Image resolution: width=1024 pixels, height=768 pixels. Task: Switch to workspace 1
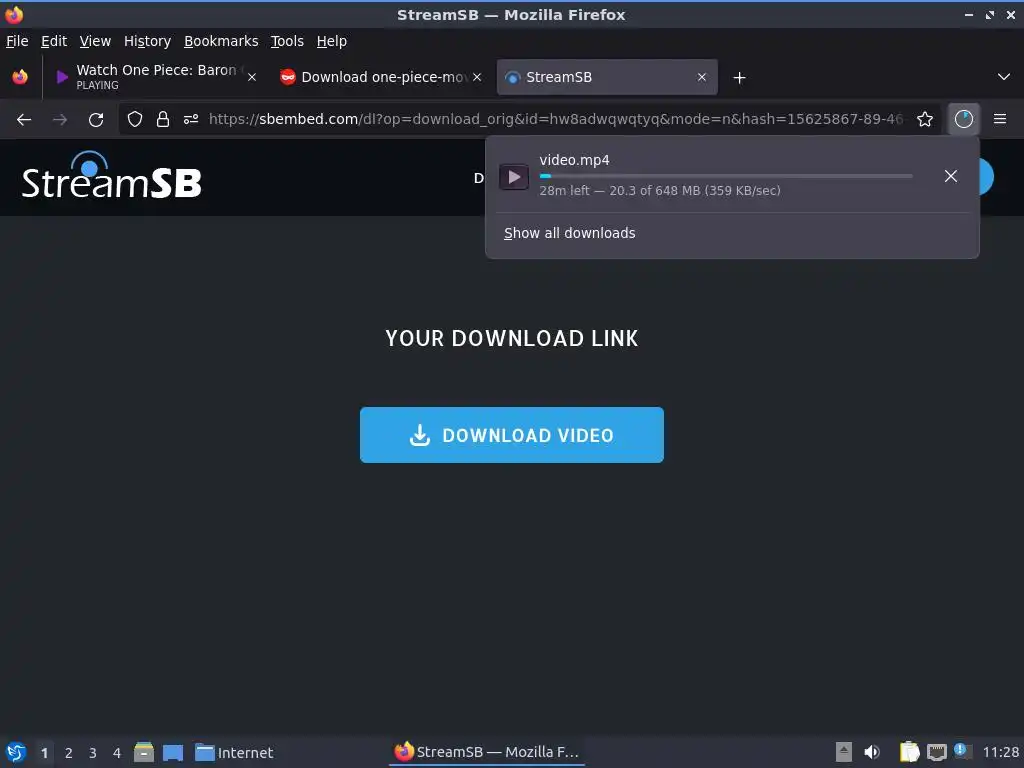point(44,753)
